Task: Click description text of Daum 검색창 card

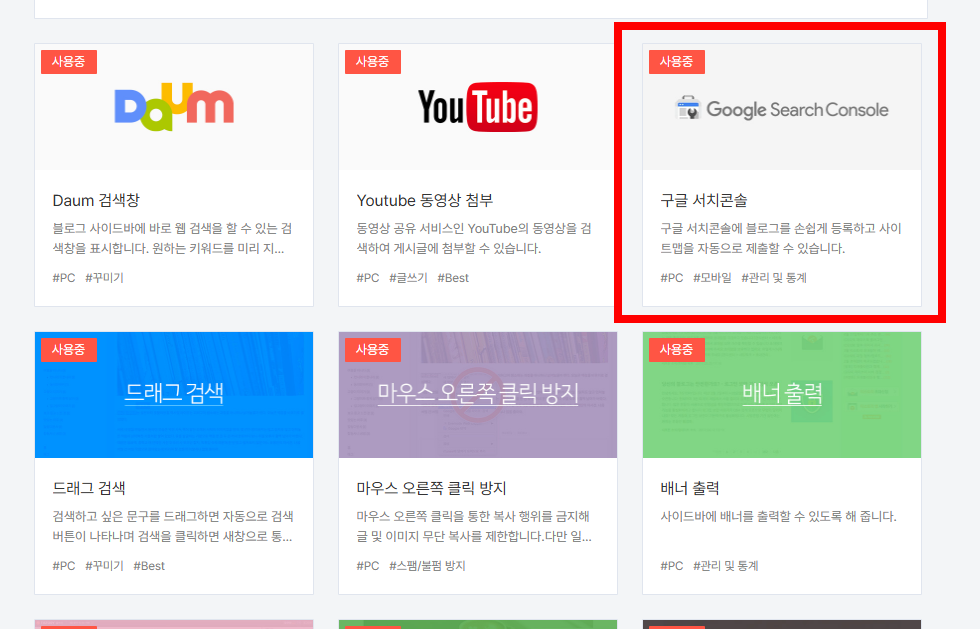Action: pos(172,238)
